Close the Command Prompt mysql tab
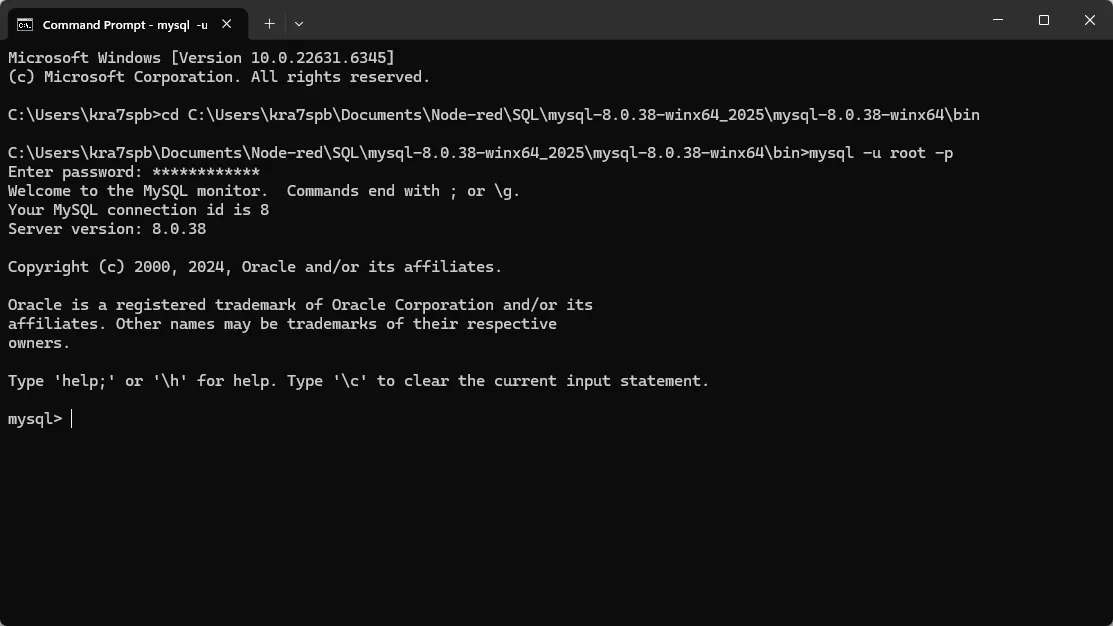 coord(230,23)
